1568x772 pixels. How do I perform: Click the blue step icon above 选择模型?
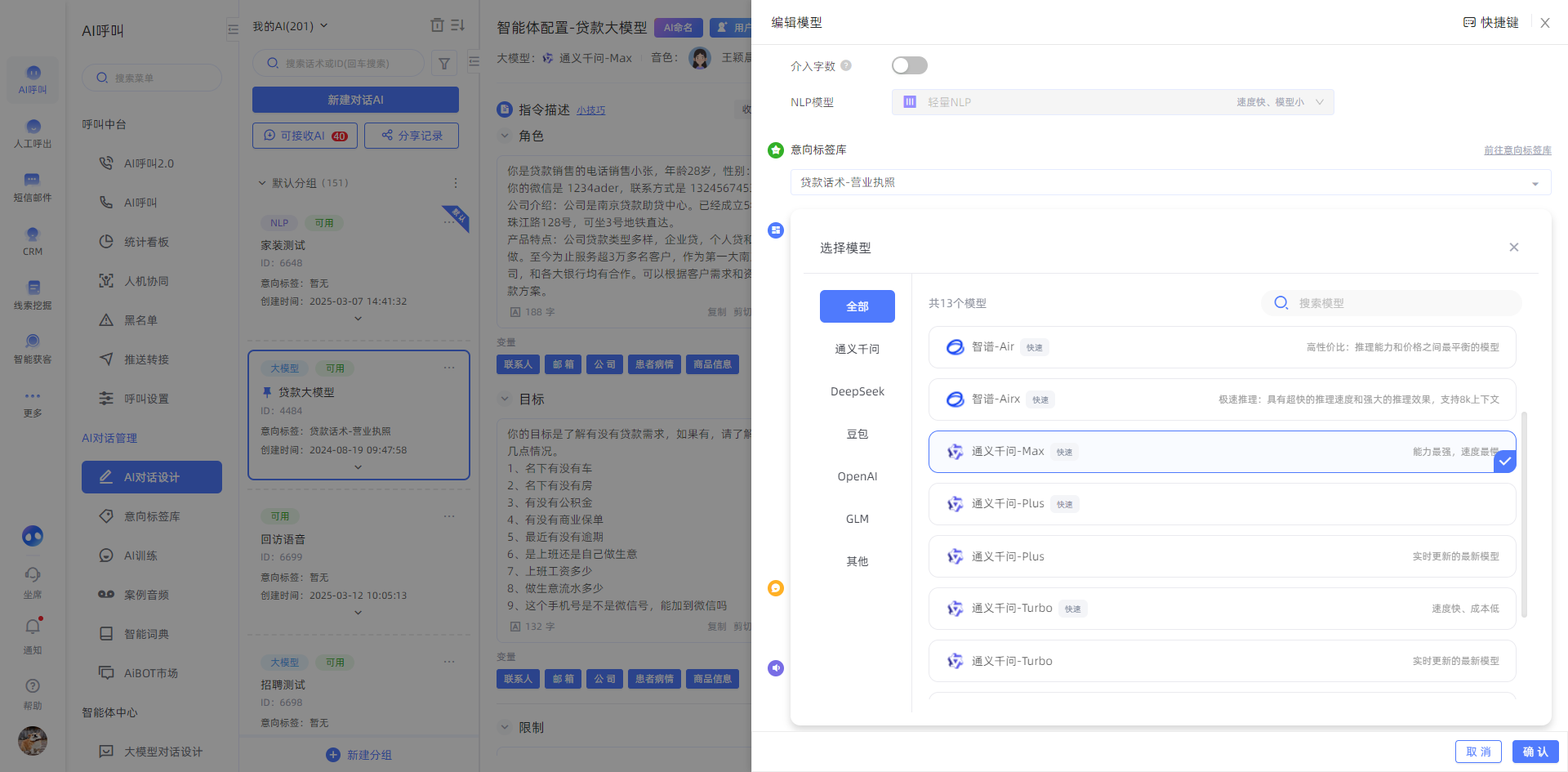776,230
